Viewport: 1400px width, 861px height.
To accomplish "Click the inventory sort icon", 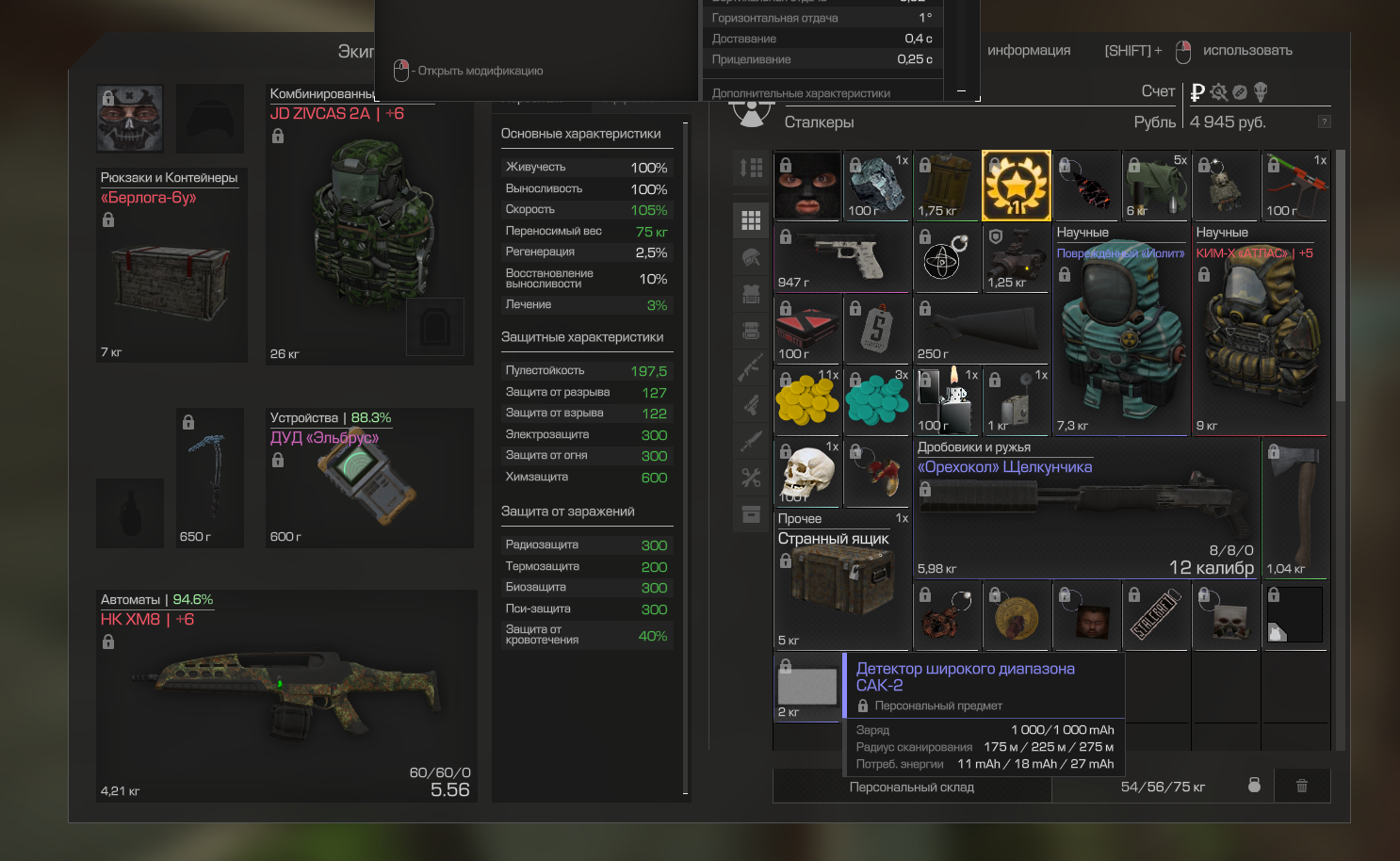I will pyautogui.click(x=751, y=168).
